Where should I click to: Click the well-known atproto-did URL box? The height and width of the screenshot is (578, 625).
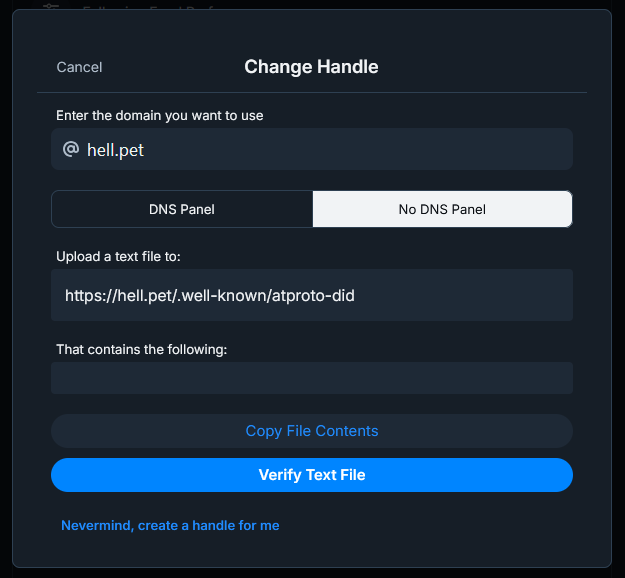click(x=312, y=295)
